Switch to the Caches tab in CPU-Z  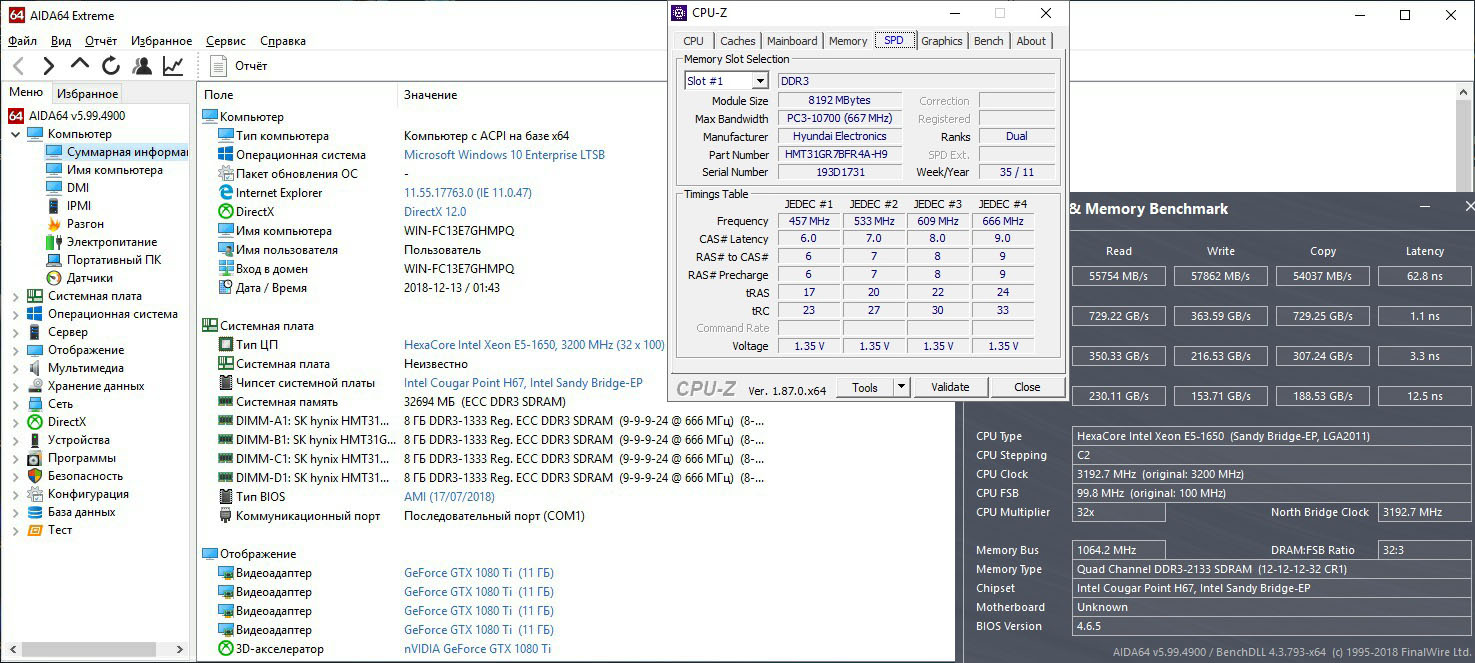pos(738,41)
